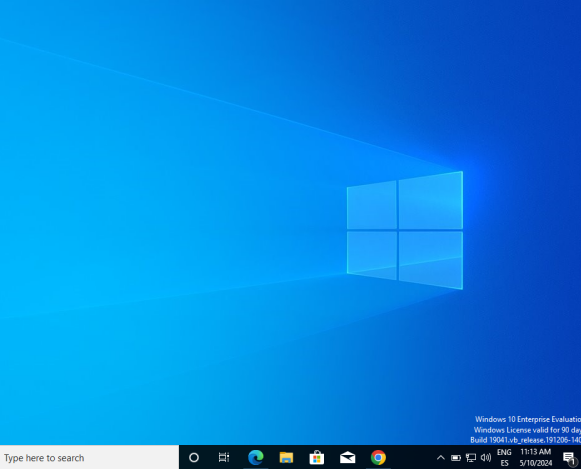Expand the hidden tray icons chevron
The width and height of the screenshot is (581, 469).
(x=441, y=458)
